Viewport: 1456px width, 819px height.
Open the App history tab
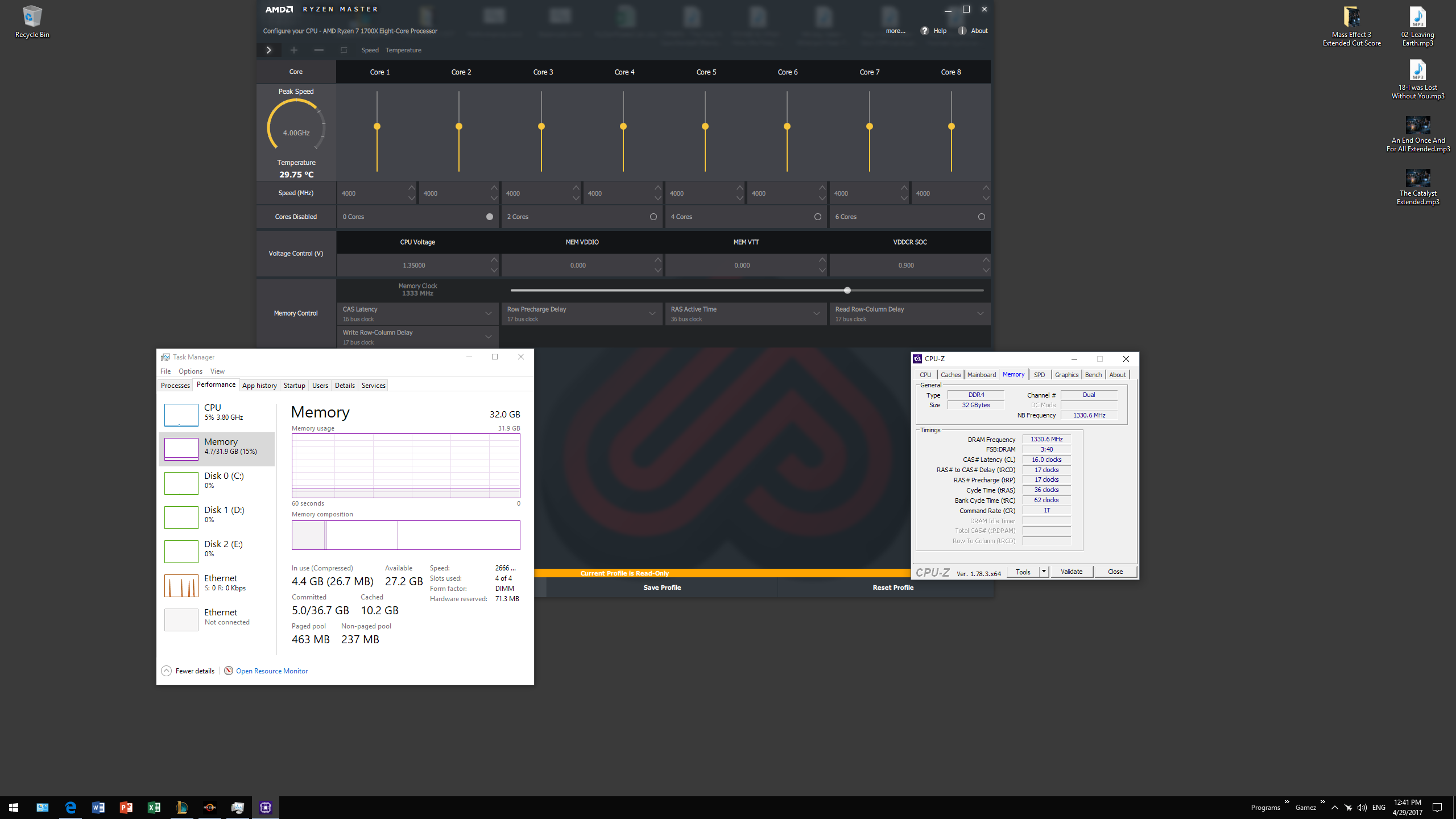click(x=259, y=386)
